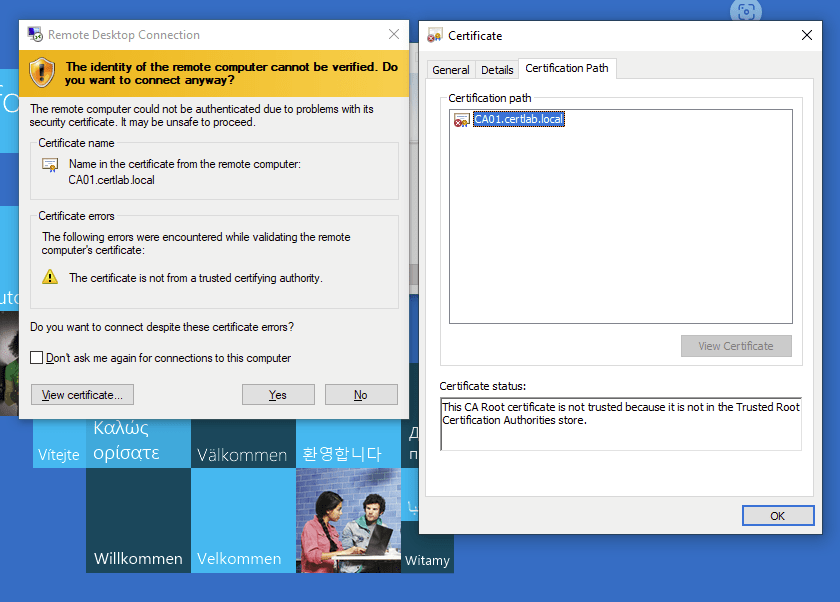Select CA01.certlab.local in the certification path
The height and width of the screenshot is (602, 840).
(519, 120)
